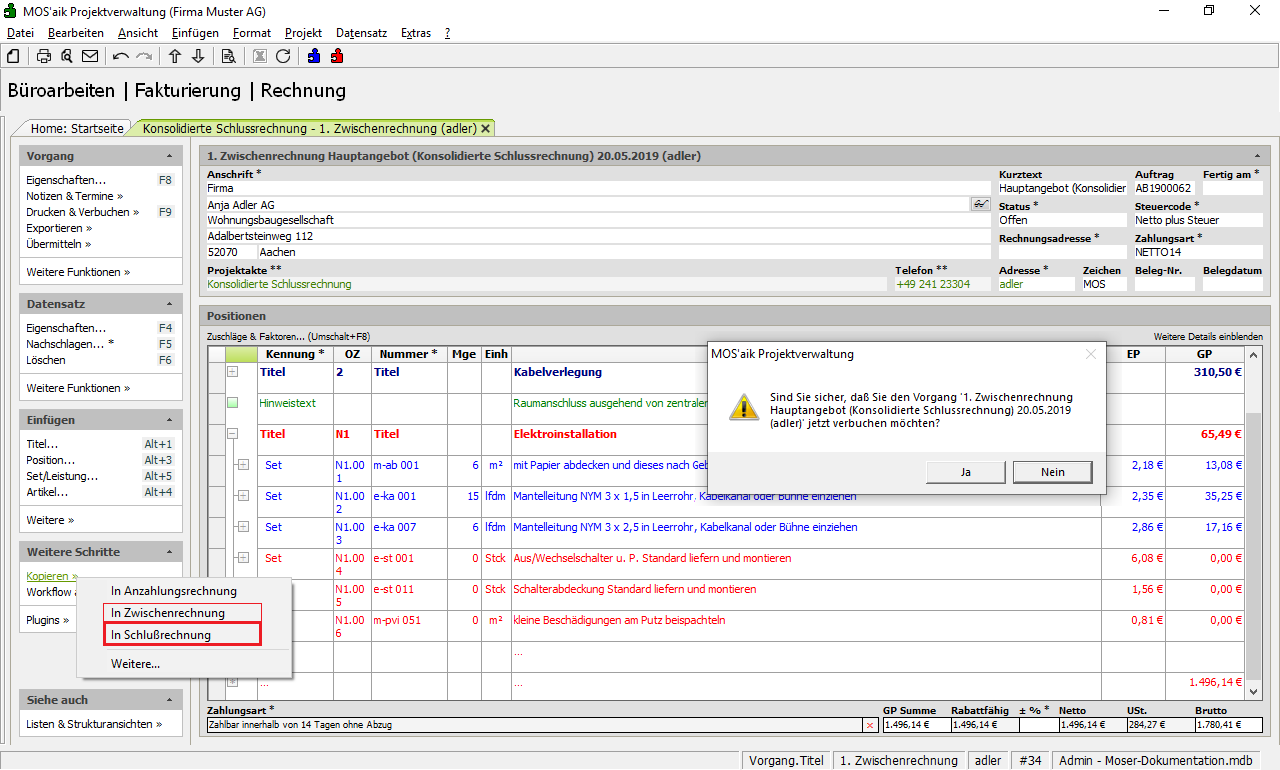Click the positions table scrollbar down arrow
1280x770 pixels.
click(x=1254, y=691)
